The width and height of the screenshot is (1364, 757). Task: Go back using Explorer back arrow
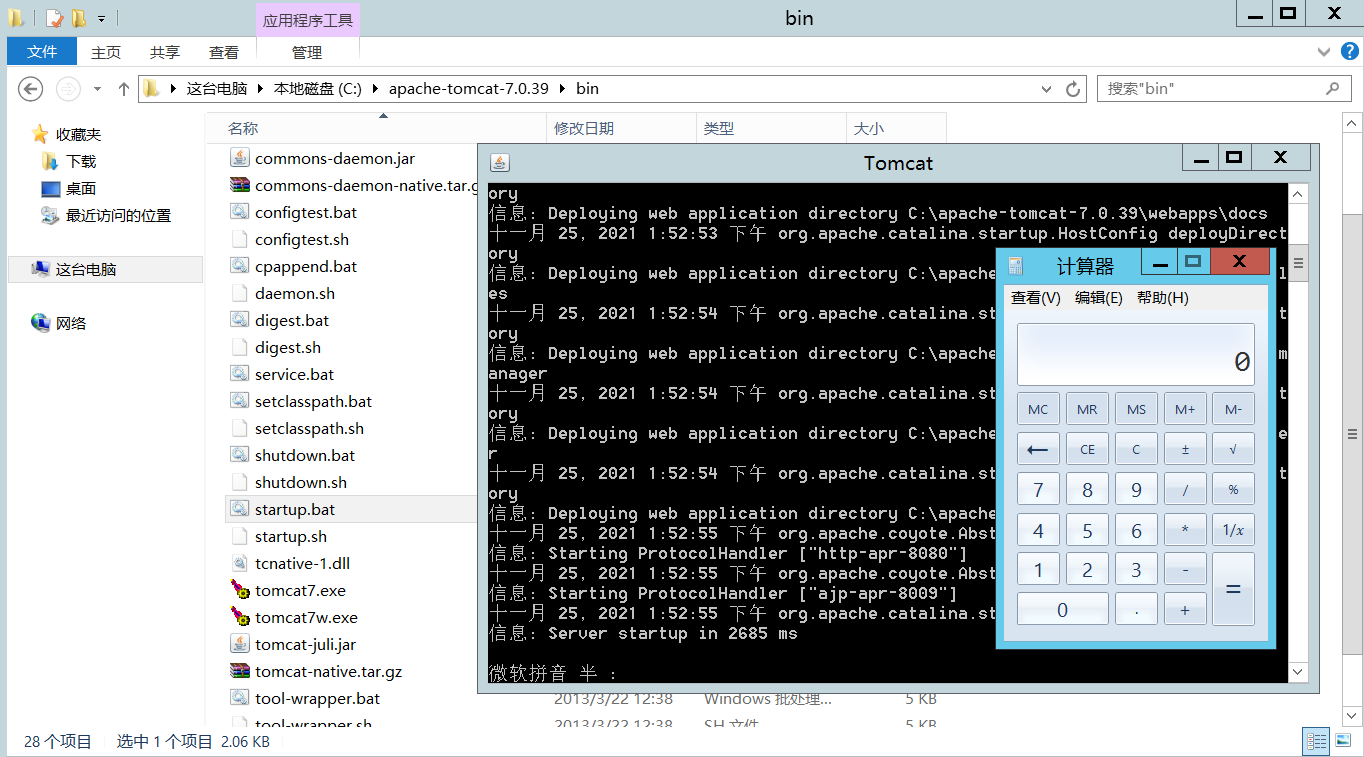point(31,89)
